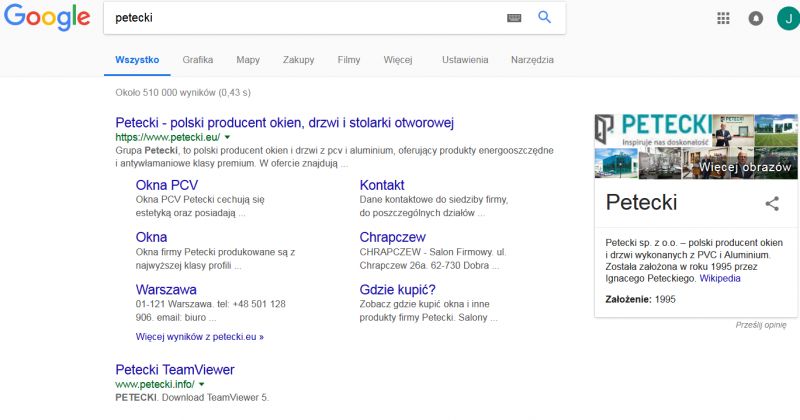The image size is (800, 420).
Task: Open Ustawienia settings menu
Action: point(465,60)
